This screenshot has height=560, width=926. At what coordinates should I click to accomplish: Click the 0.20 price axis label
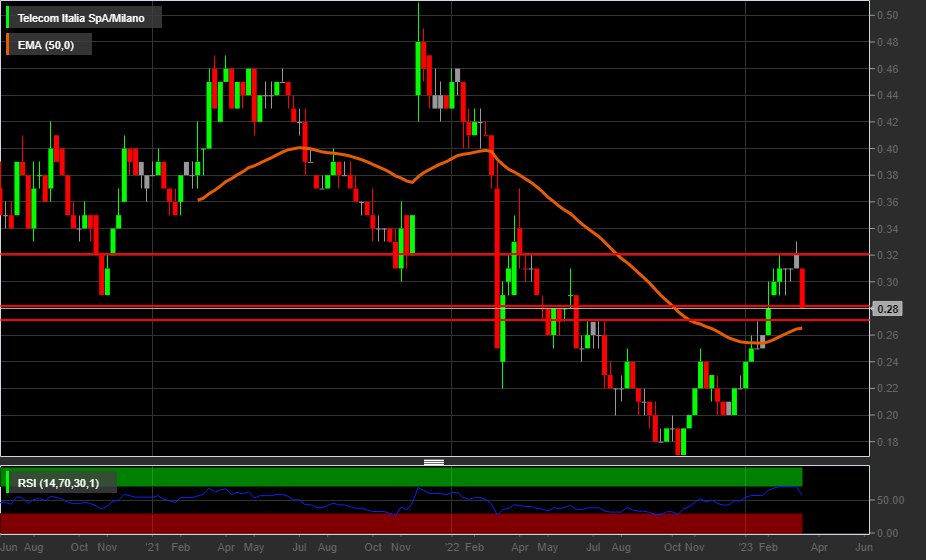[x=888, y=415]
